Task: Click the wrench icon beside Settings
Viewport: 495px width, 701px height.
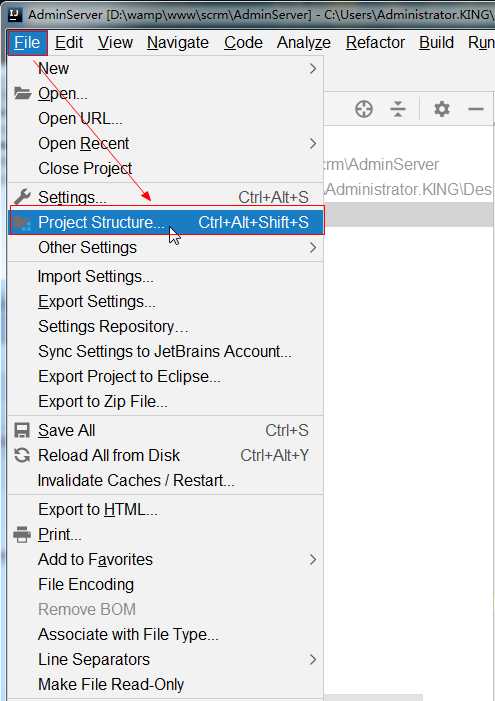Action: (22, 197)
